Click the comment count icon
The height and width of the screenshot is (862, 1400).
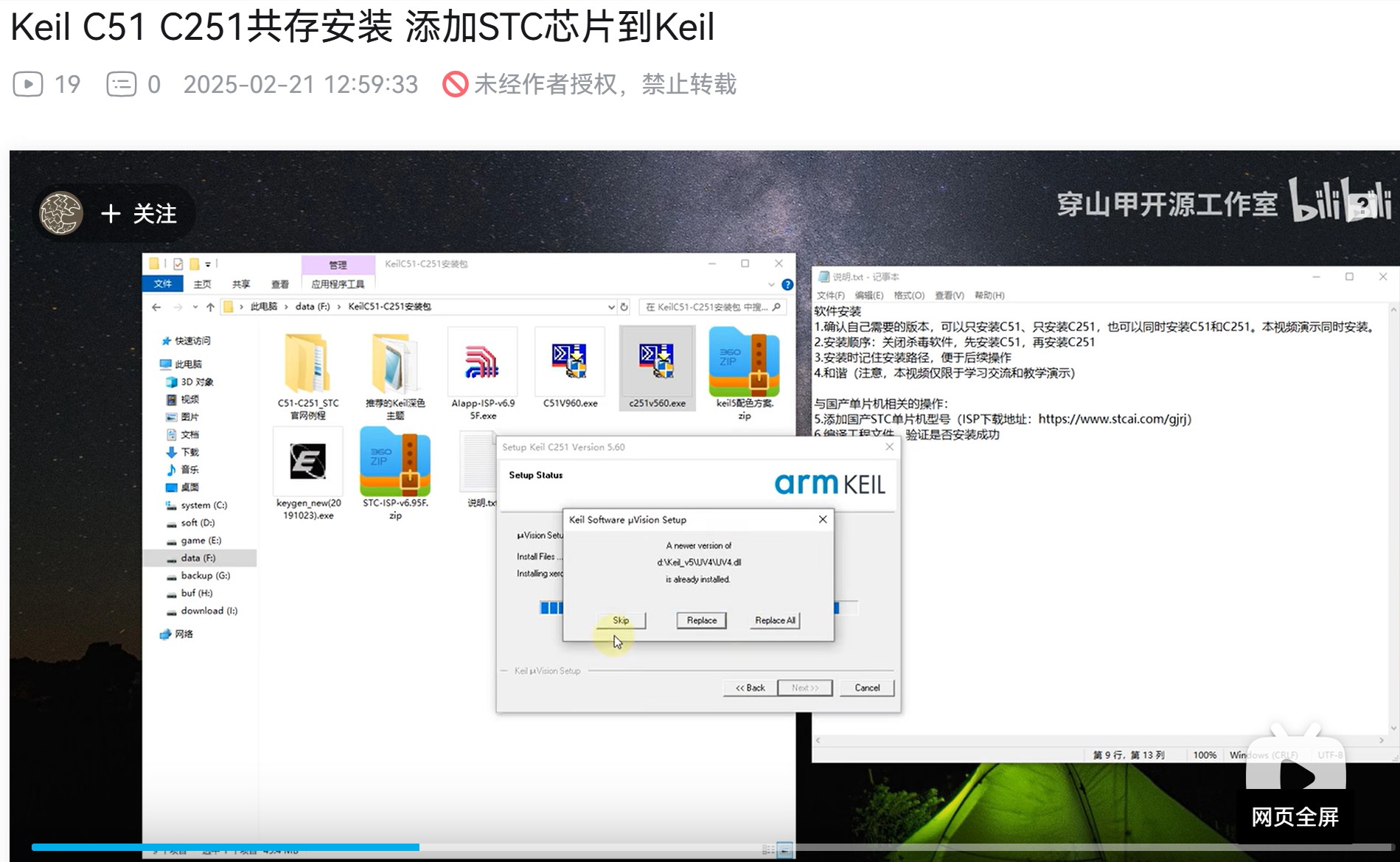pyautogui.click(x=122, y=84)
